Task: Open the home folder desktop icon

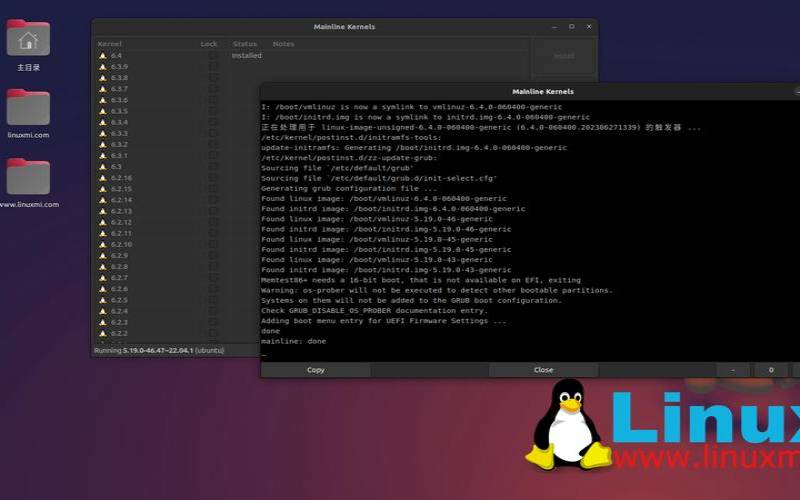Action: point(28,39)
